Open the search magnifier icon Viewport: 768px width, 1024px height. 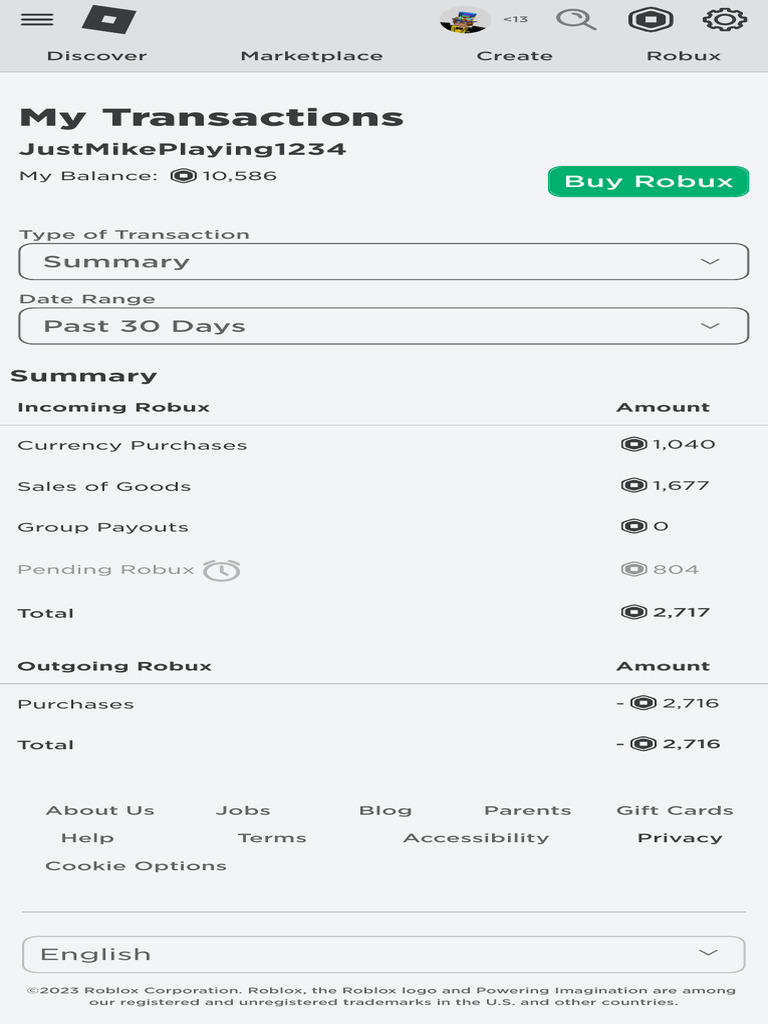click(x=575, y=19)
